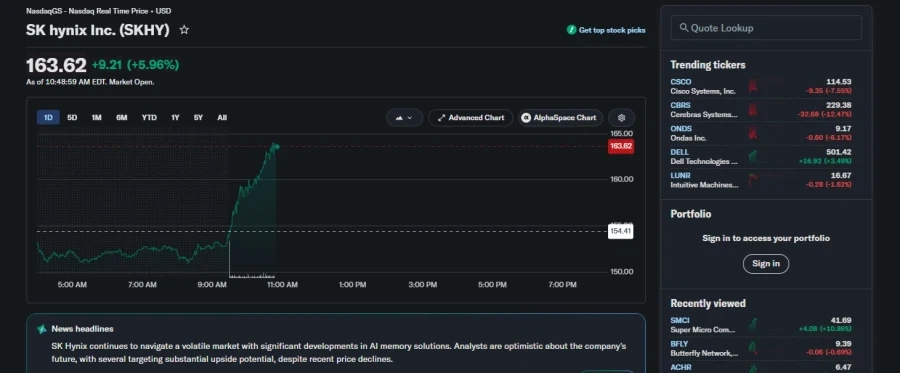The height and width of the screenshot is (373, 900).
Task: Click SMCI mini sparkline chart
Action: pyautogui.click(x=753, y=325)
